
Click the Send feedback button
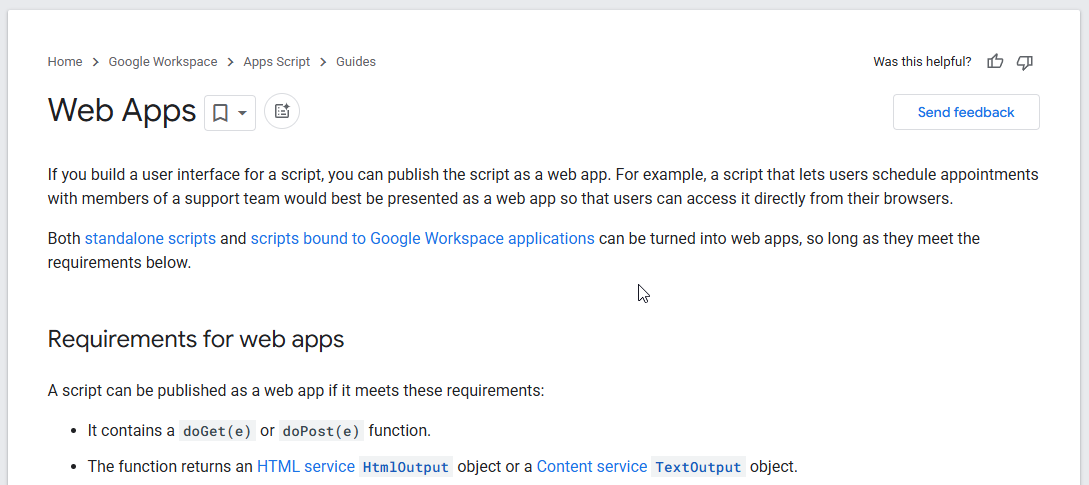click(x=966, y=112)
